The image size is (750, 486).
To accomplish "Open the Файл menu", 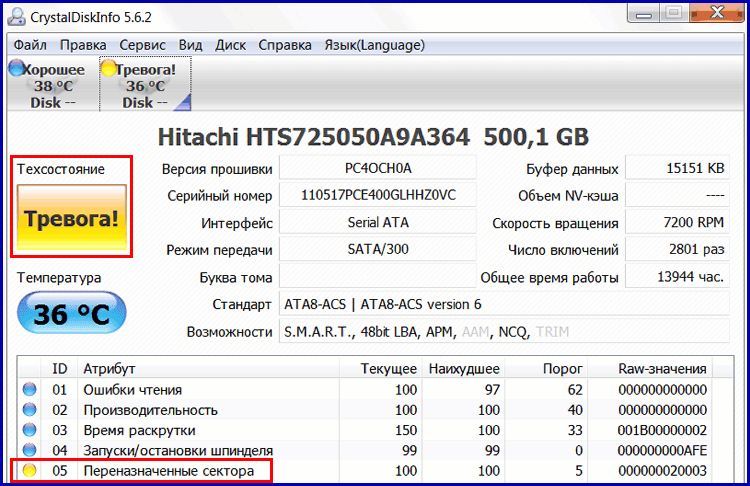I will pyautogui.click(x=31, y=45).
